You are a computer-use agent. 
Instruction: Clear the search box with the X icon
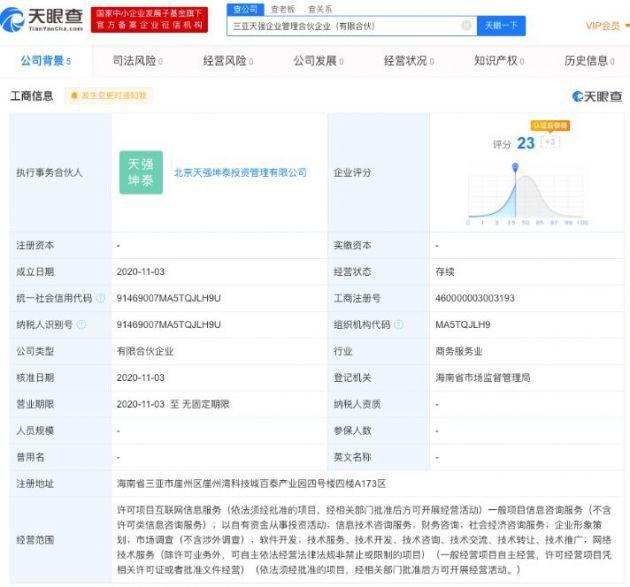coord(466,25)
